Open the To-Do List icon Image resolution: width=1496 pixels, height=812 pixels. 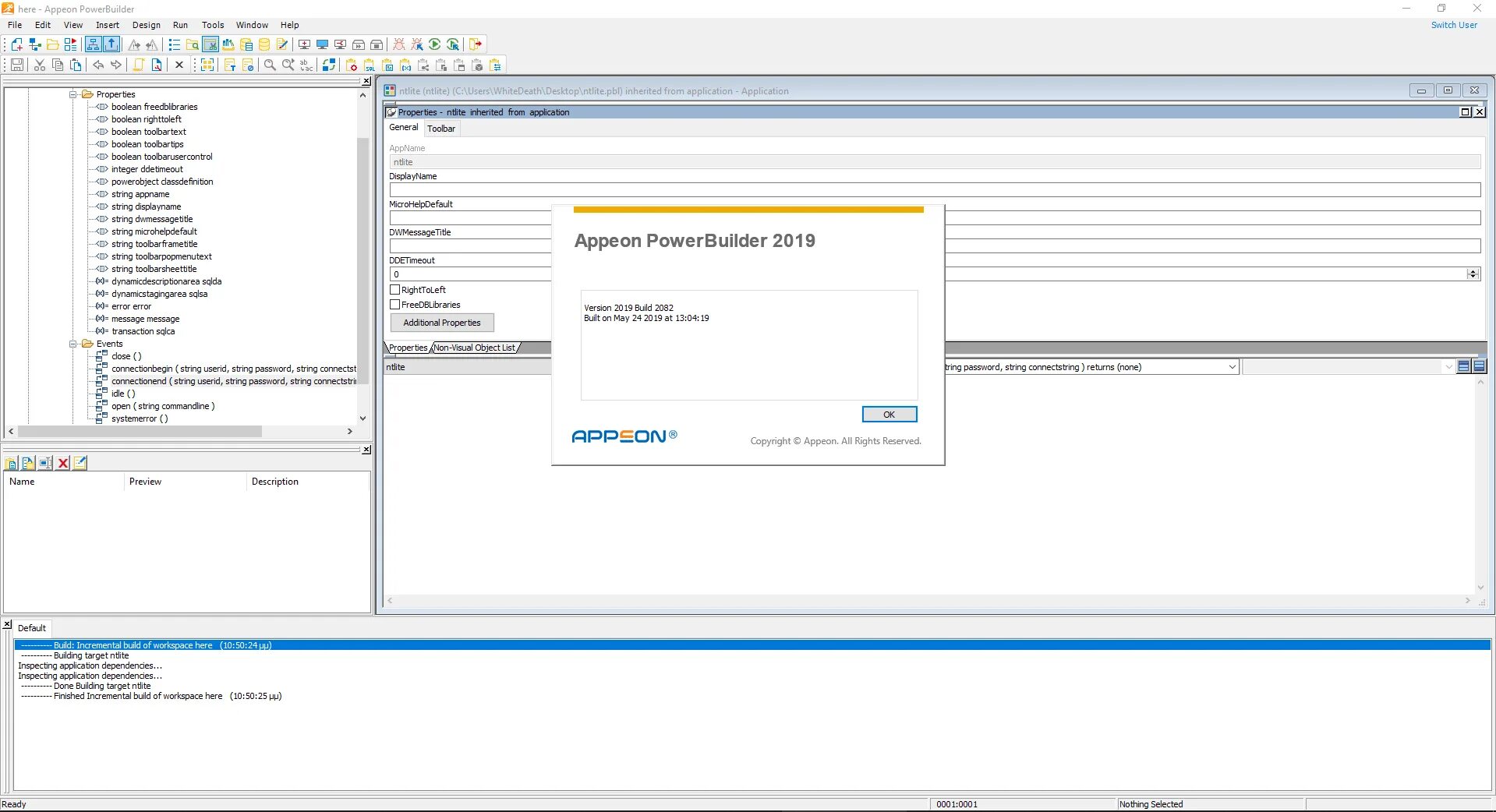pyautogui.click(x=175, y=44)
